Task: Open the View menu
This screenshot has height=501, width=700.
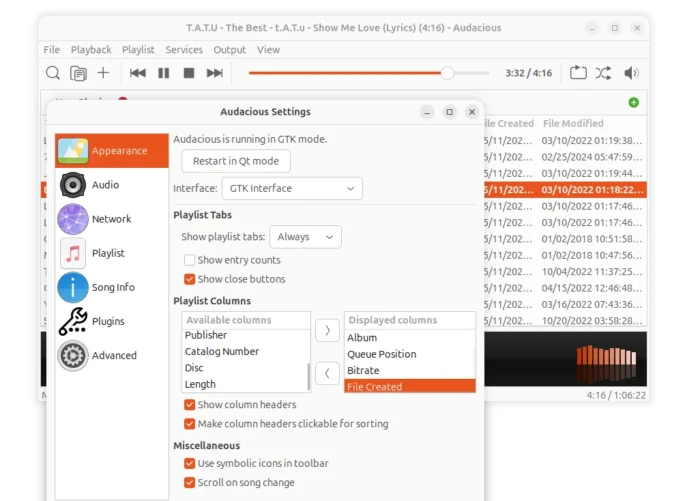Action: (268, 50)
